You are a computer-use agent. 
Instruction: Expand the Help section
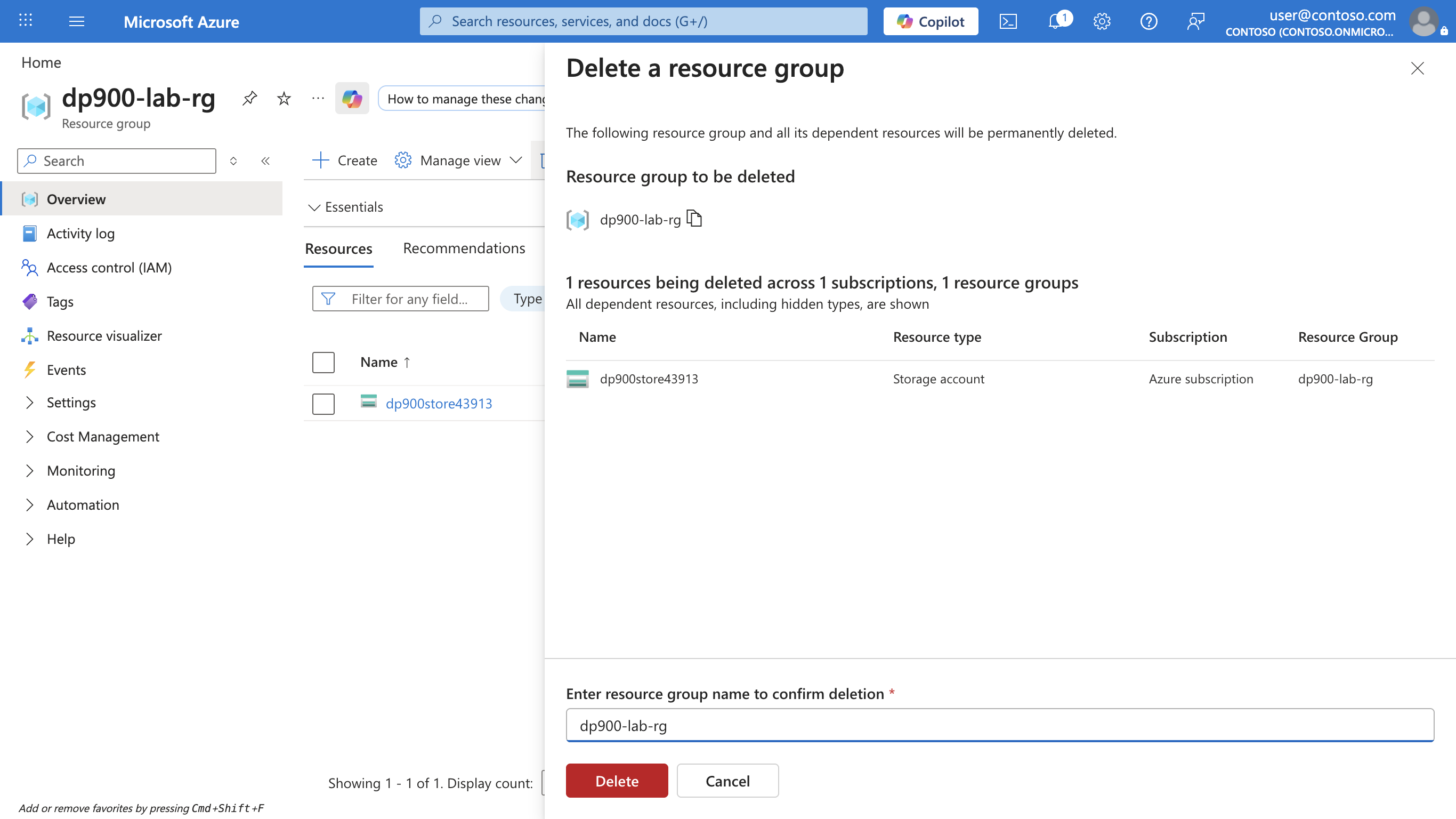(29, 539)
